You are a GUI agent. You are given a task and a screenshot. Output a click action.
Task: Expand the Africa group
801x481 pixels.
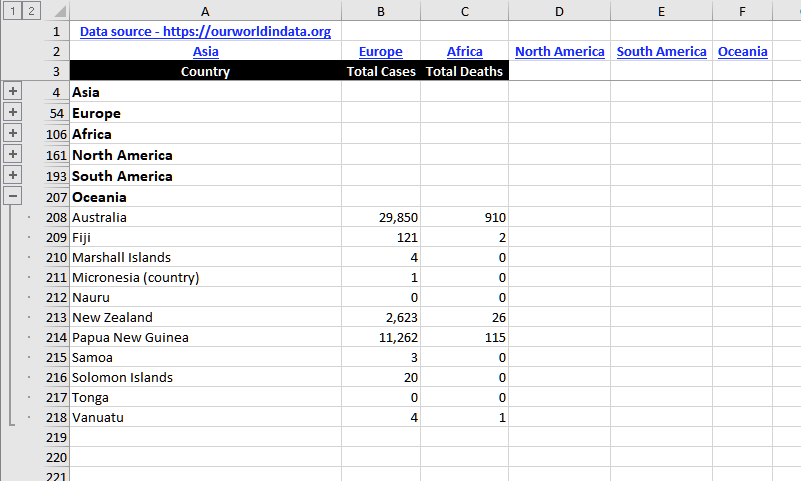click(x=12, y=133)
